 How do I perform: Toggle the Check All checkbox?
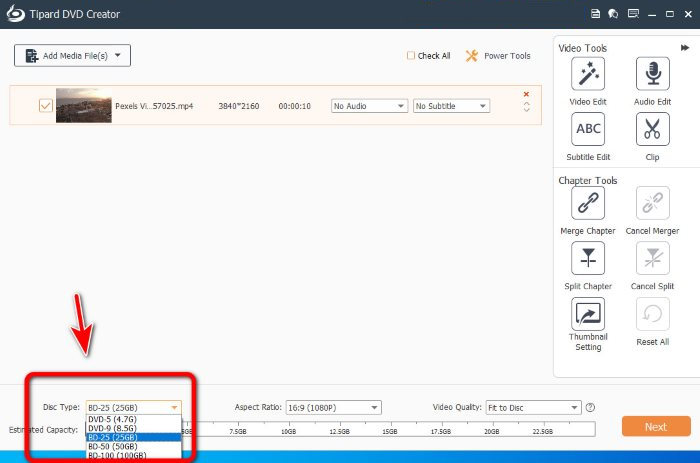click(x=411, y=55)
